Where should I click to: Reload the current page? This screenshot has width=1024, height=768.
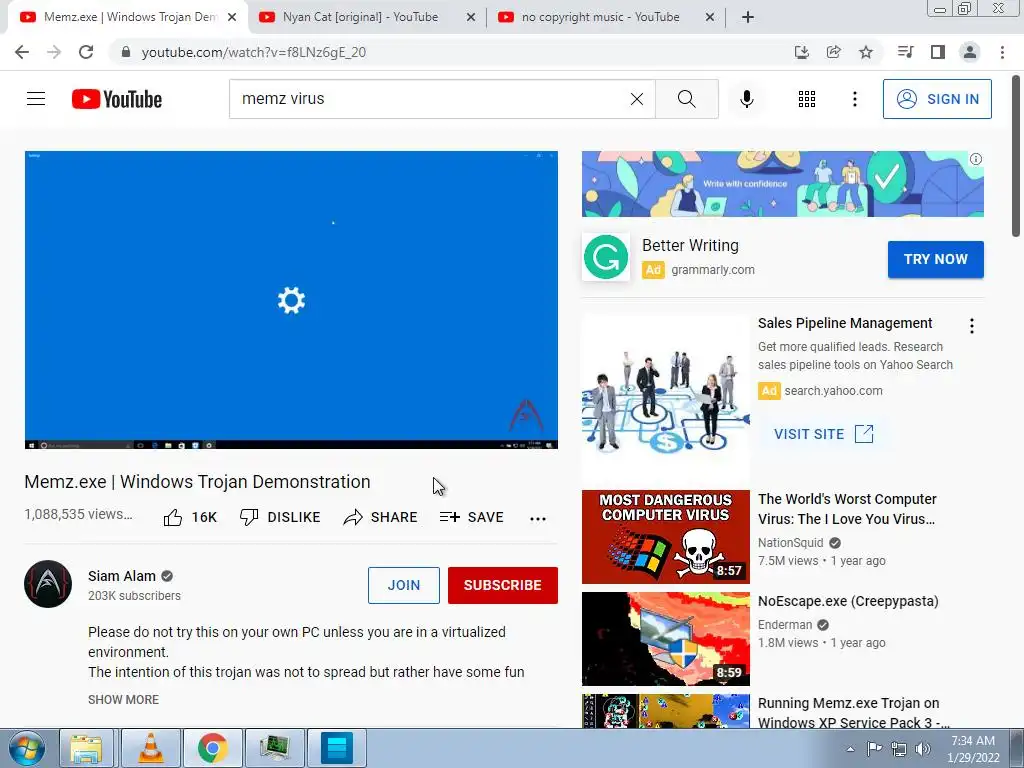(86, 52)
